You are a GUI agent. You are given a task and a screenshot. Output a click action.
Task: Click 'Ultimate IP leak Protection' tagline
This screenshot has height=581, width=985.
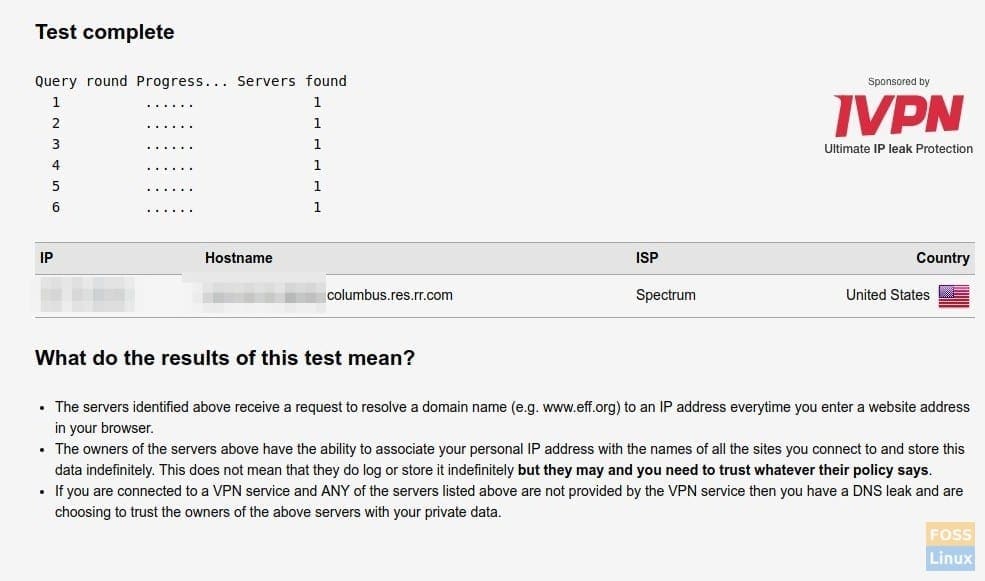[x=898, y=149]
